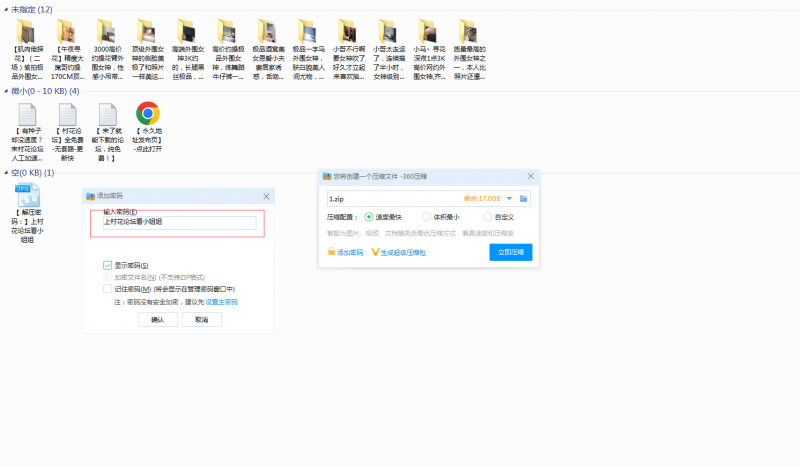800x467 pixels.
Task: Click the browse folder icon beside 1.zip
Action: 523,199
